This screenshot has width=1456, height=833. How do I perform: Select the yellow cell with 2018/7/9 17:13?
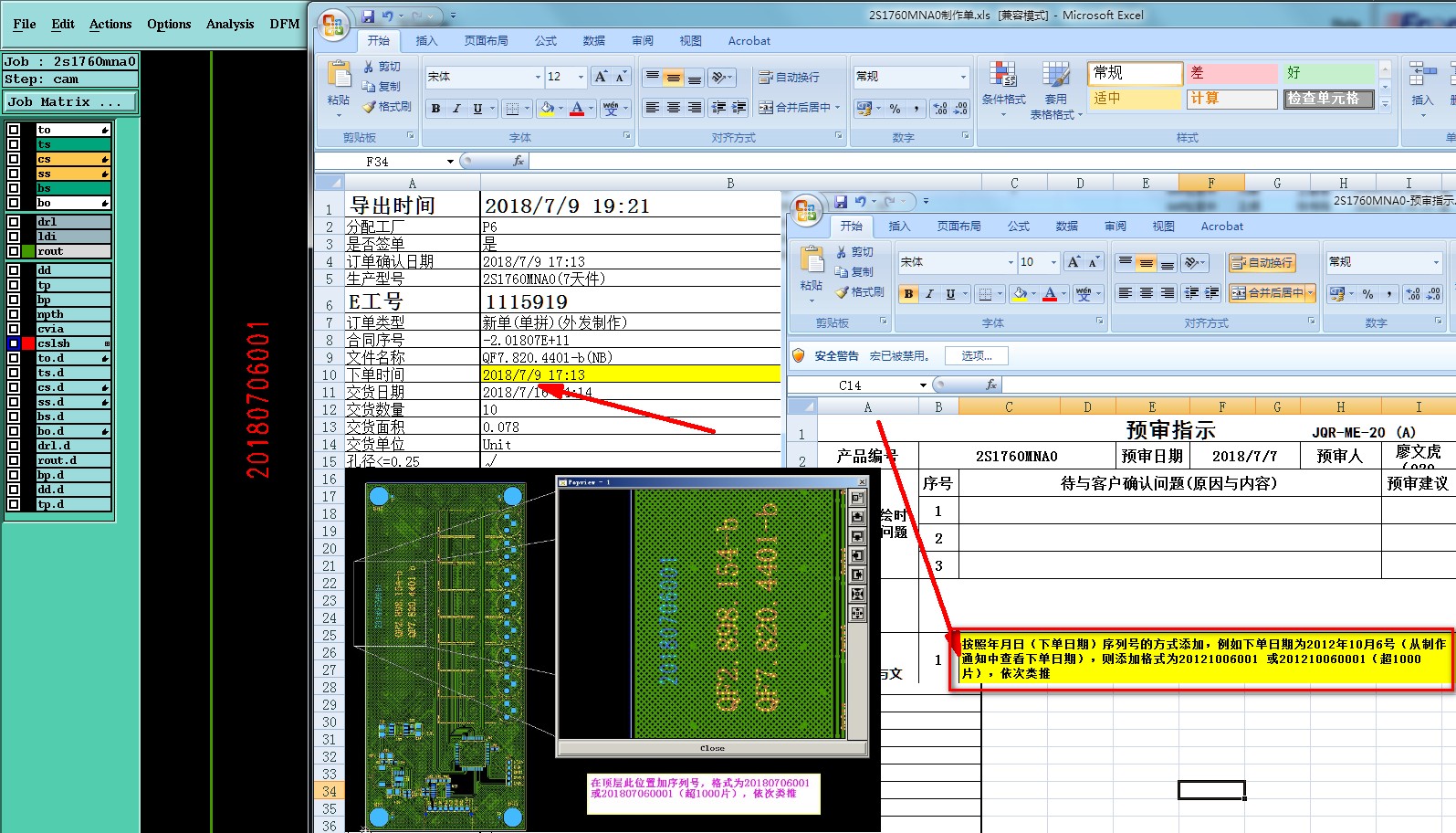tap(630, 374)
